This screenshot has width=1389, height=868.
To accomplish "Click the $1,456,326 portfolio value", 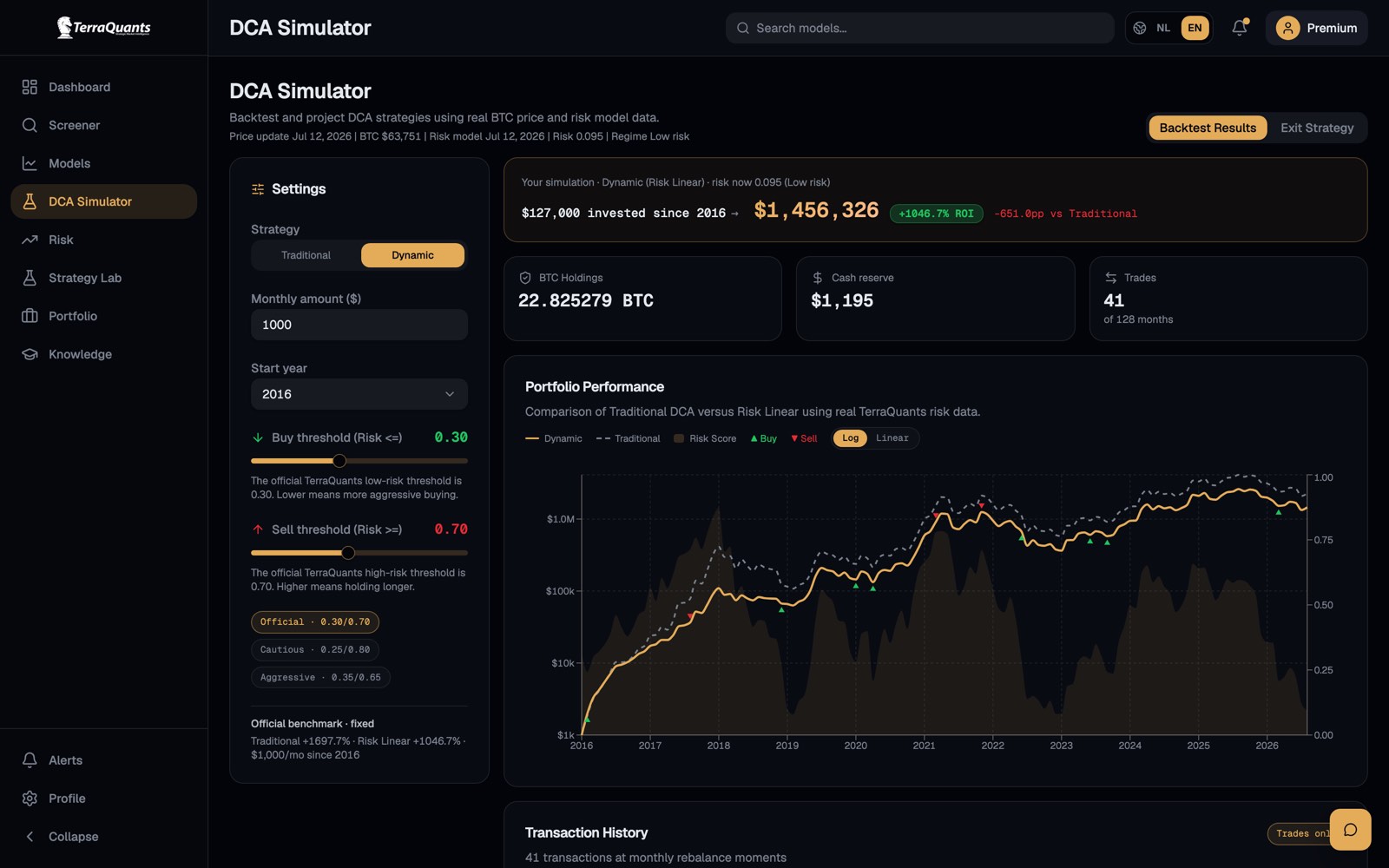I will pyautogui.click(x=816, y=210).
